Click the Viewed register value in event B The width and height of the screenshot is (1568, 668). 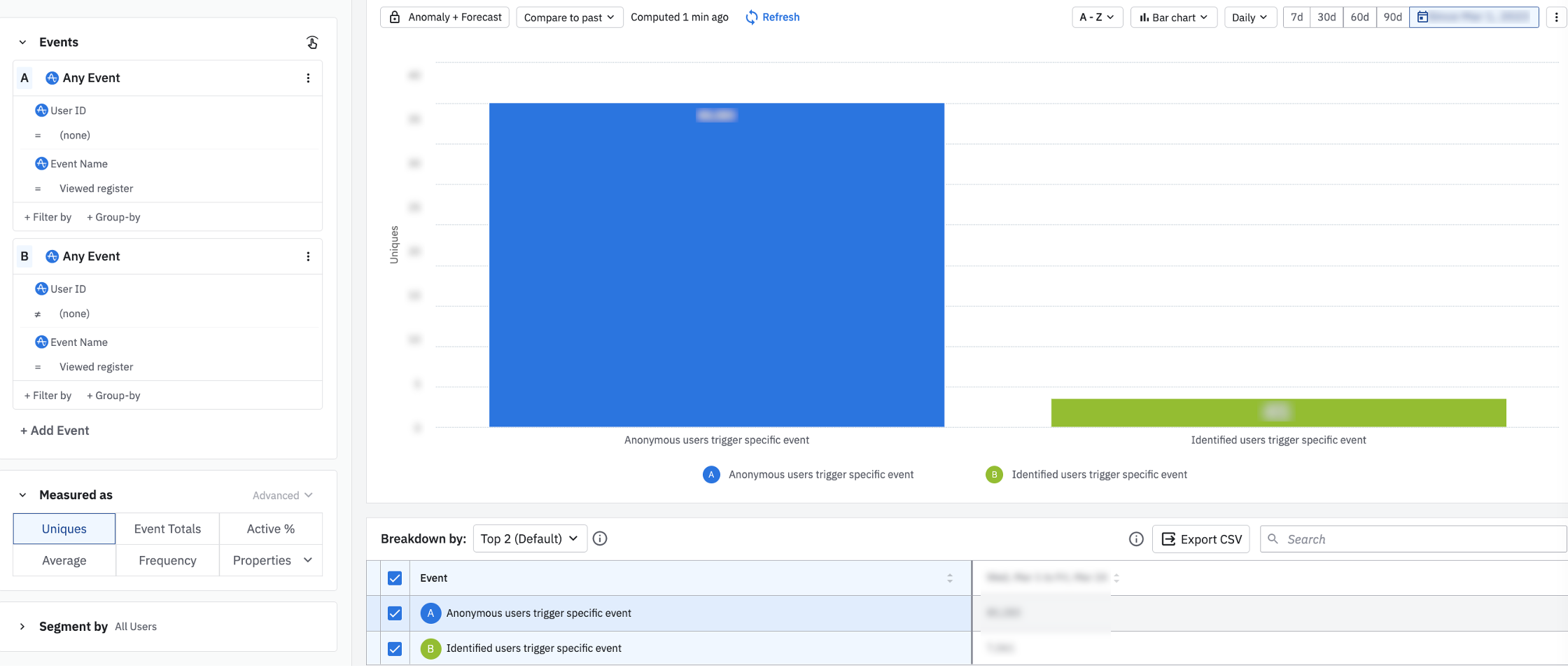coord(96,367)
